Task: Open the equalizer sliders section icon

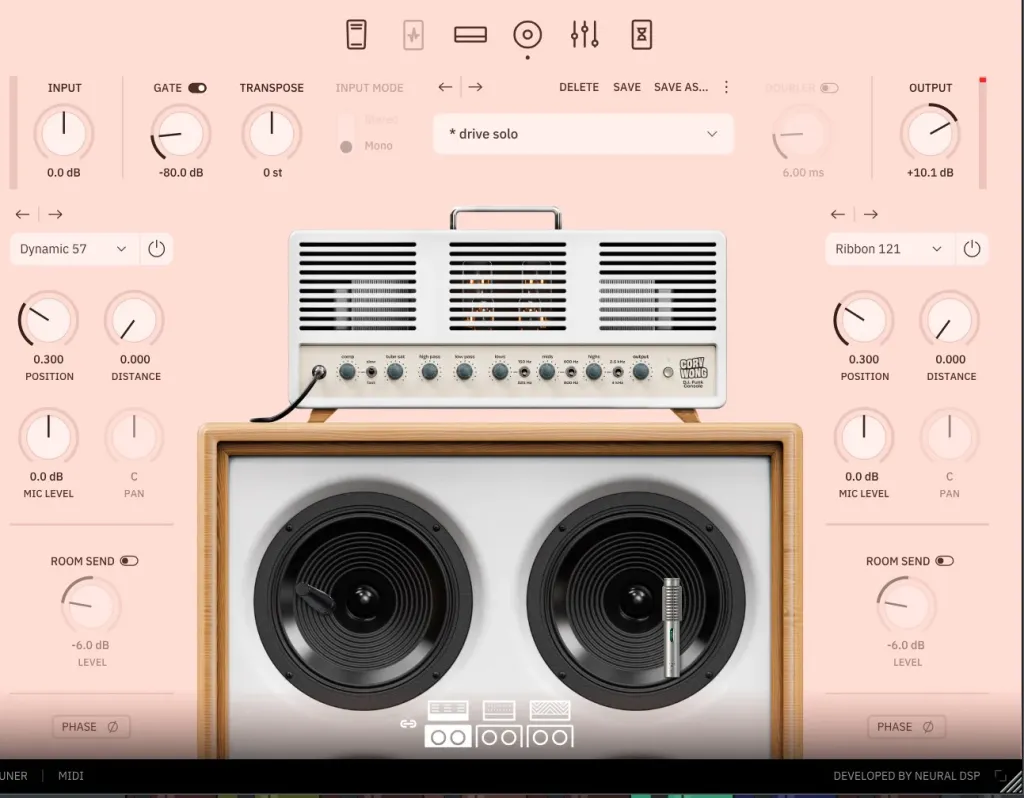Action: (x=585, y=35)
